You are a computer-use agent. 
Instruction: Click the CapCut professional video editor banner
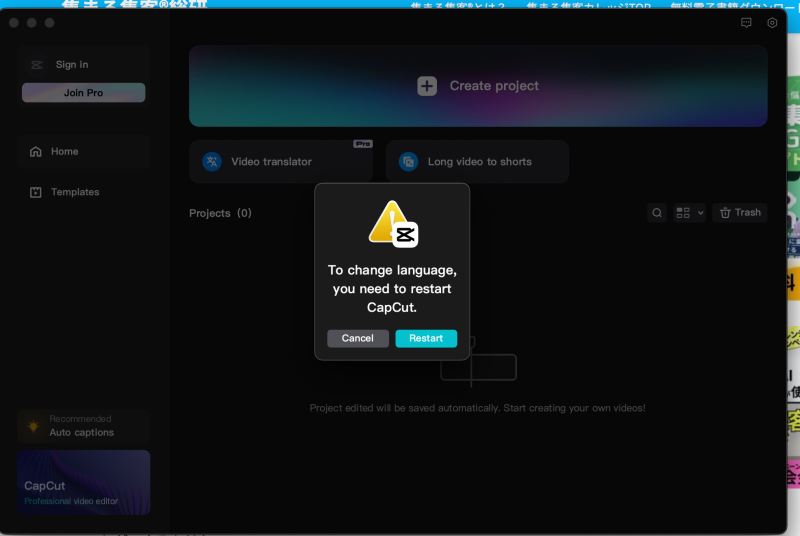[x=83, y=482]
